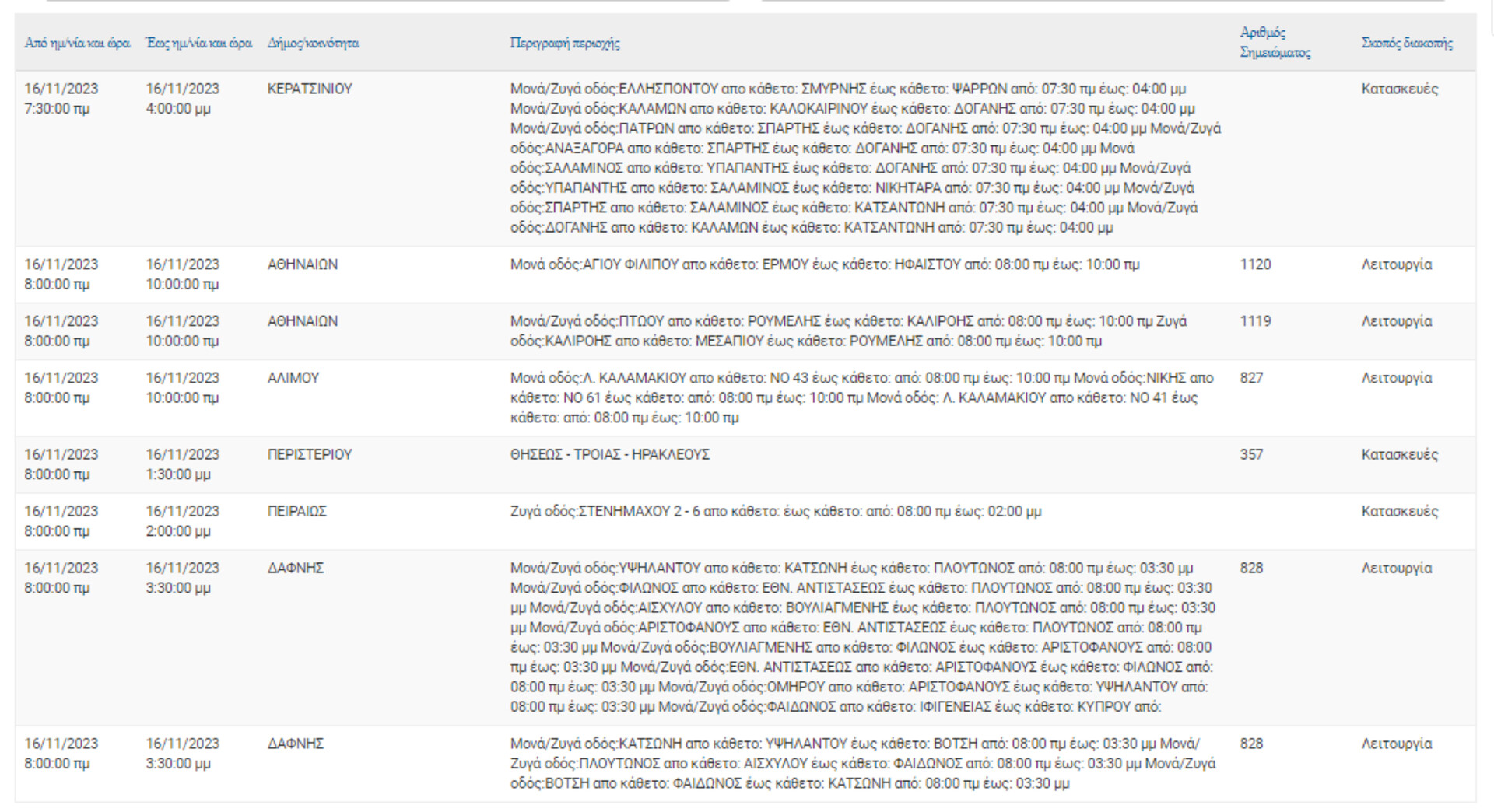Sort by 'Από ημ/νία και ώρα' column header
Viewport: 1494px width, 812px height.
[77, 44]
